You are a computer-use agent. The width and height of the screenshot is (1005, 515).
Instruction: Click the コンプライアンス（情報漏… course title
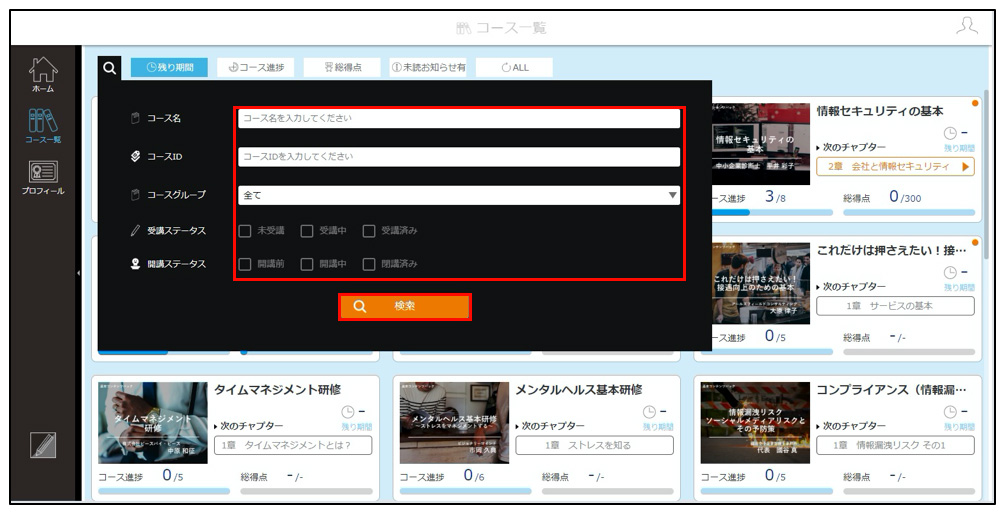point(892,389)
